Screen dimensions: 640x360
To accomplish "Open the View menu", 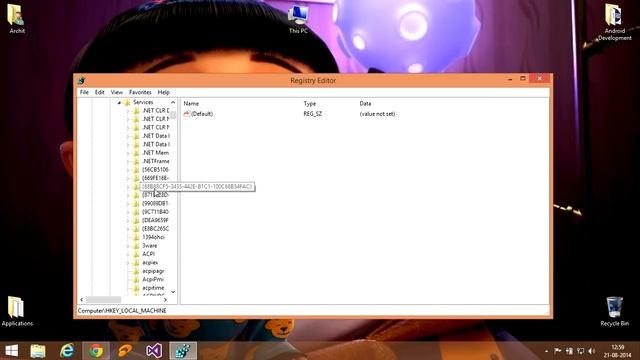I will [117, 92].
